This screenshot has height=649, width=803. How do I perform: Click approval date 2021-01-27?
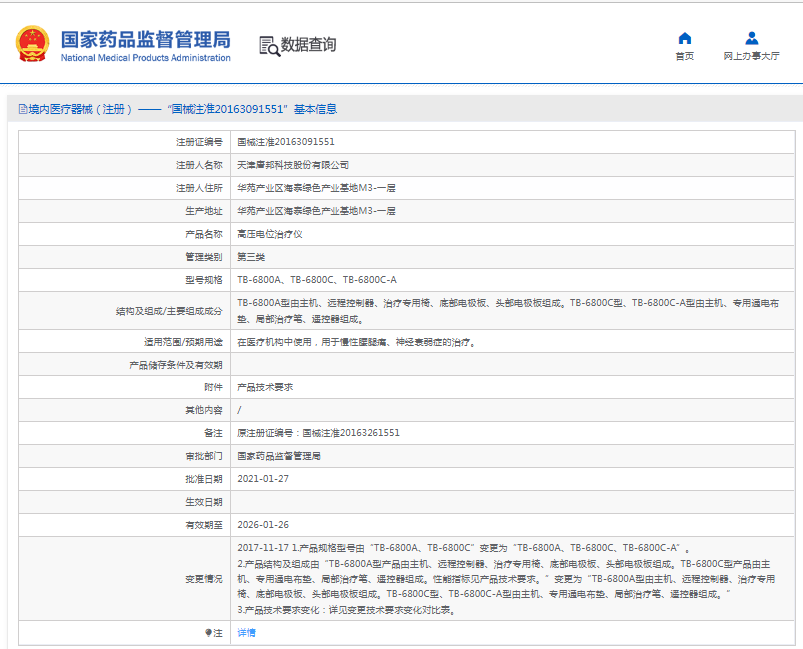262,478
